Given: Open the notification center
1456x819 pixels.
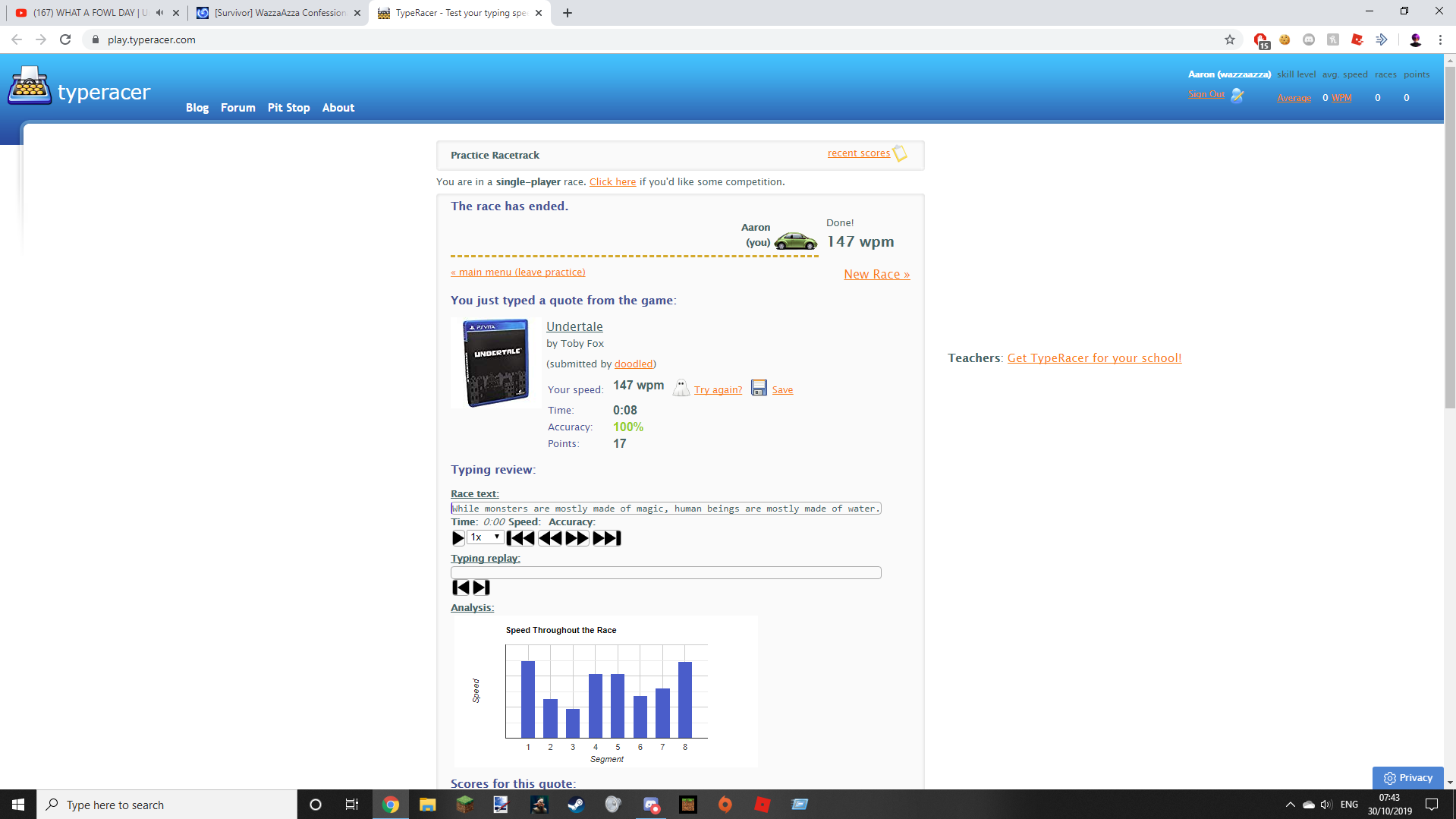Looking at the screenshot, I should click(1432, 805).
